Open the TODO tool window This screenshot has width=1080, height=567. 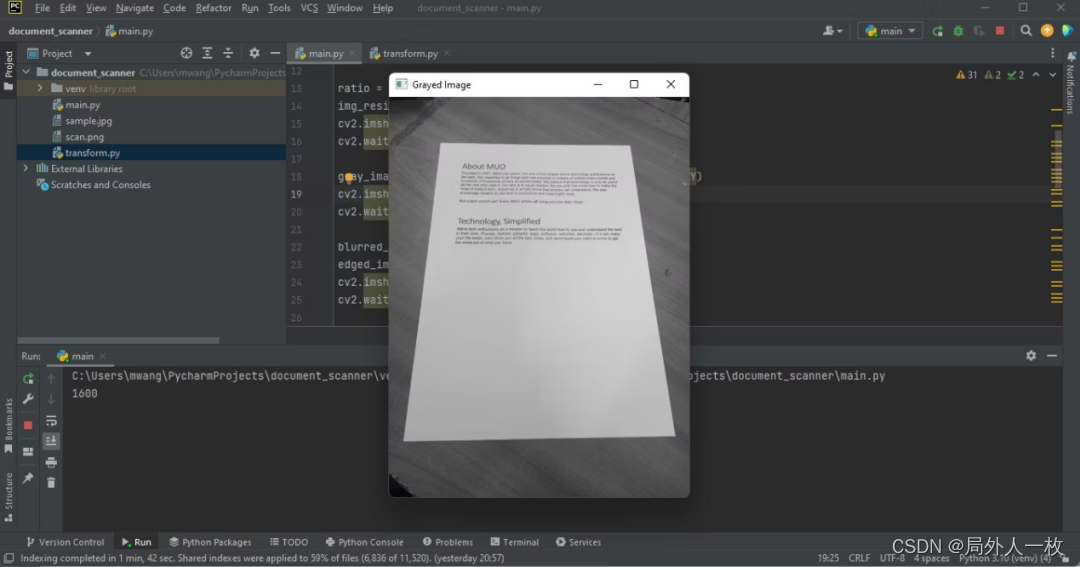click(289, 542)
